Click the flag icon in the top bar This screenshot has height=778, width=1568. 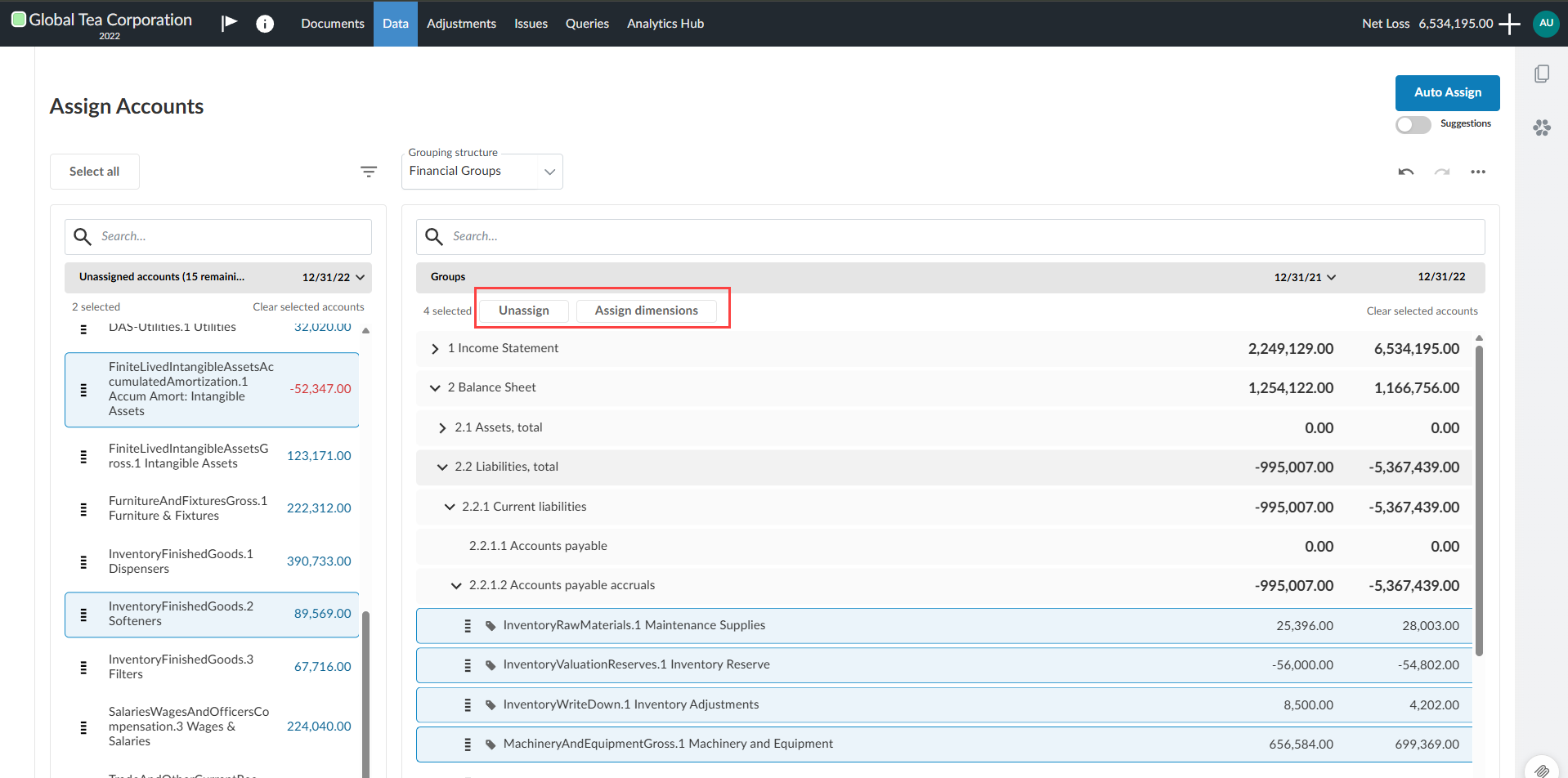[x=229, y=23]
